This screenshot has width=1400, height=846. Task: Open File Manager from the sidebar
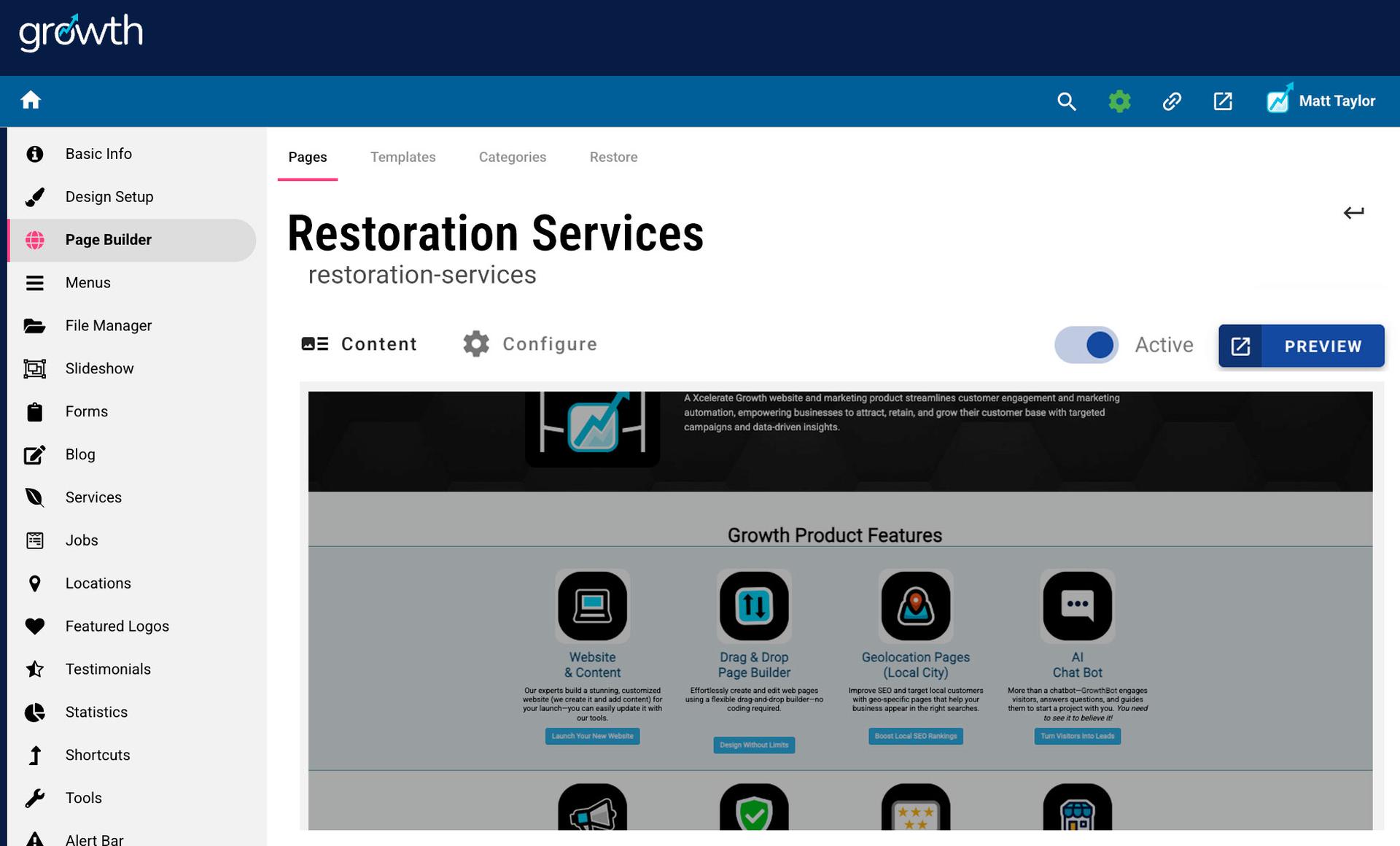(x=108, y=325)
